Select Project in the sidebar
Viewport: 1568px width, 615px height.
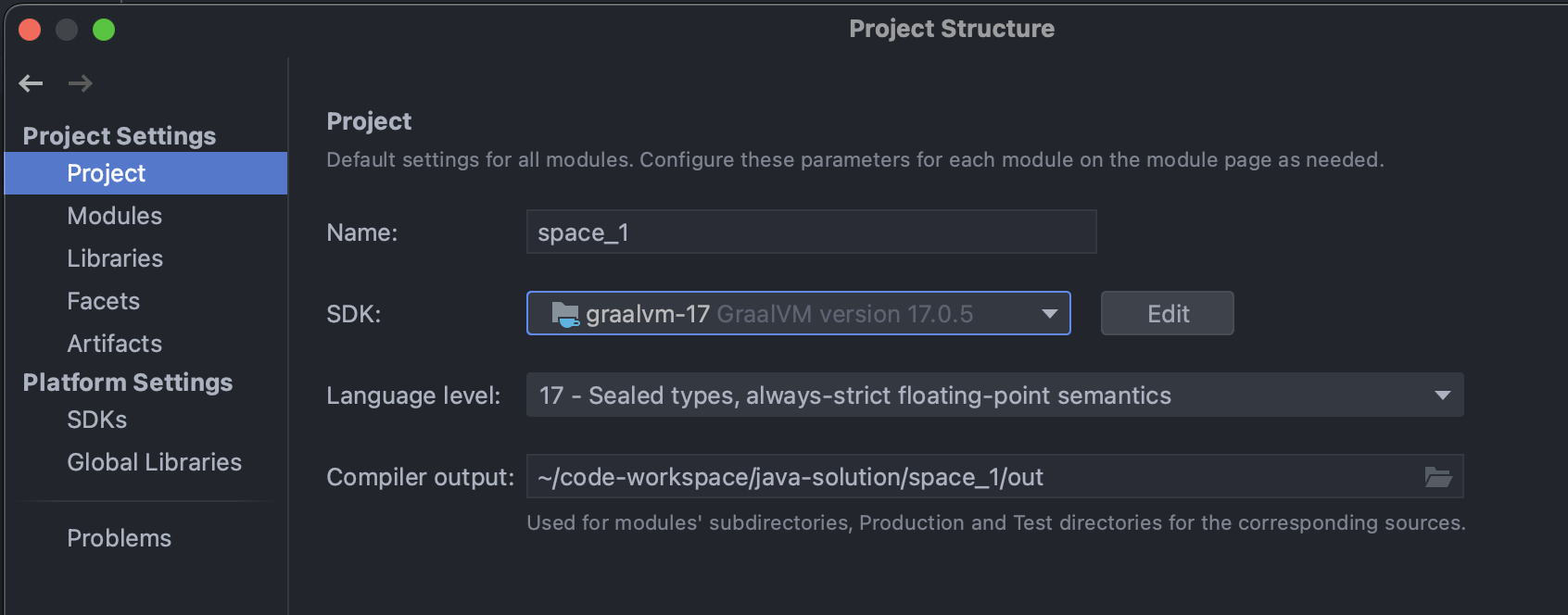point(107,173)
